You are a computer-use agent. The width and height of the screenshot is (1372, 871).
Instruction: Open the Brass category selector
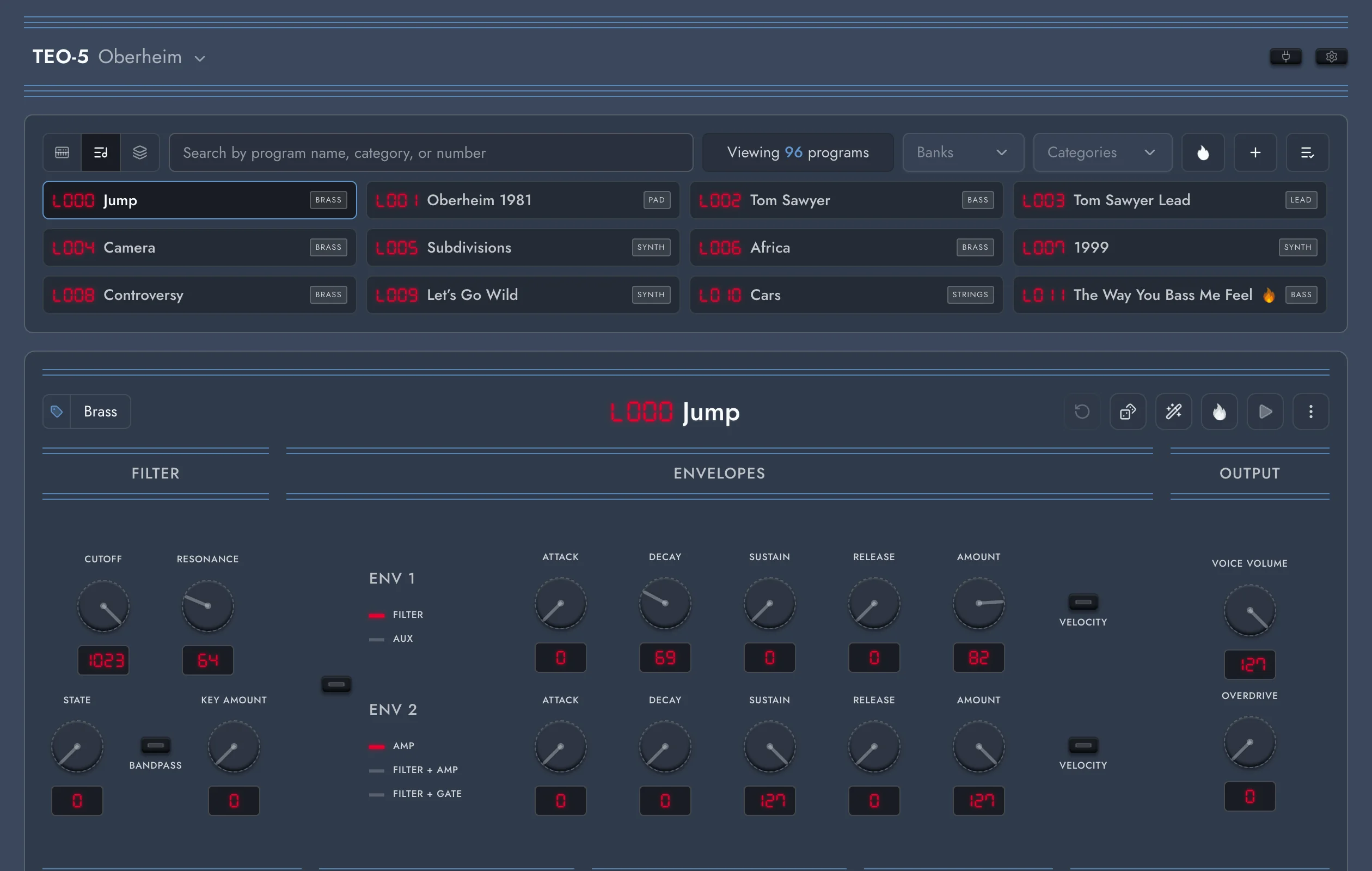click(100, 412)
